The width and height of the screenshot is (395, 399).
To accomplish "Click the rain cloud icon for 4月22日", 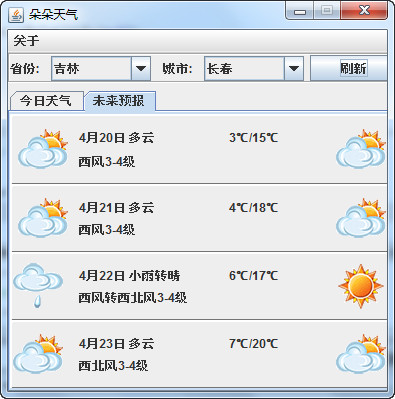I will tap(38, 286).
